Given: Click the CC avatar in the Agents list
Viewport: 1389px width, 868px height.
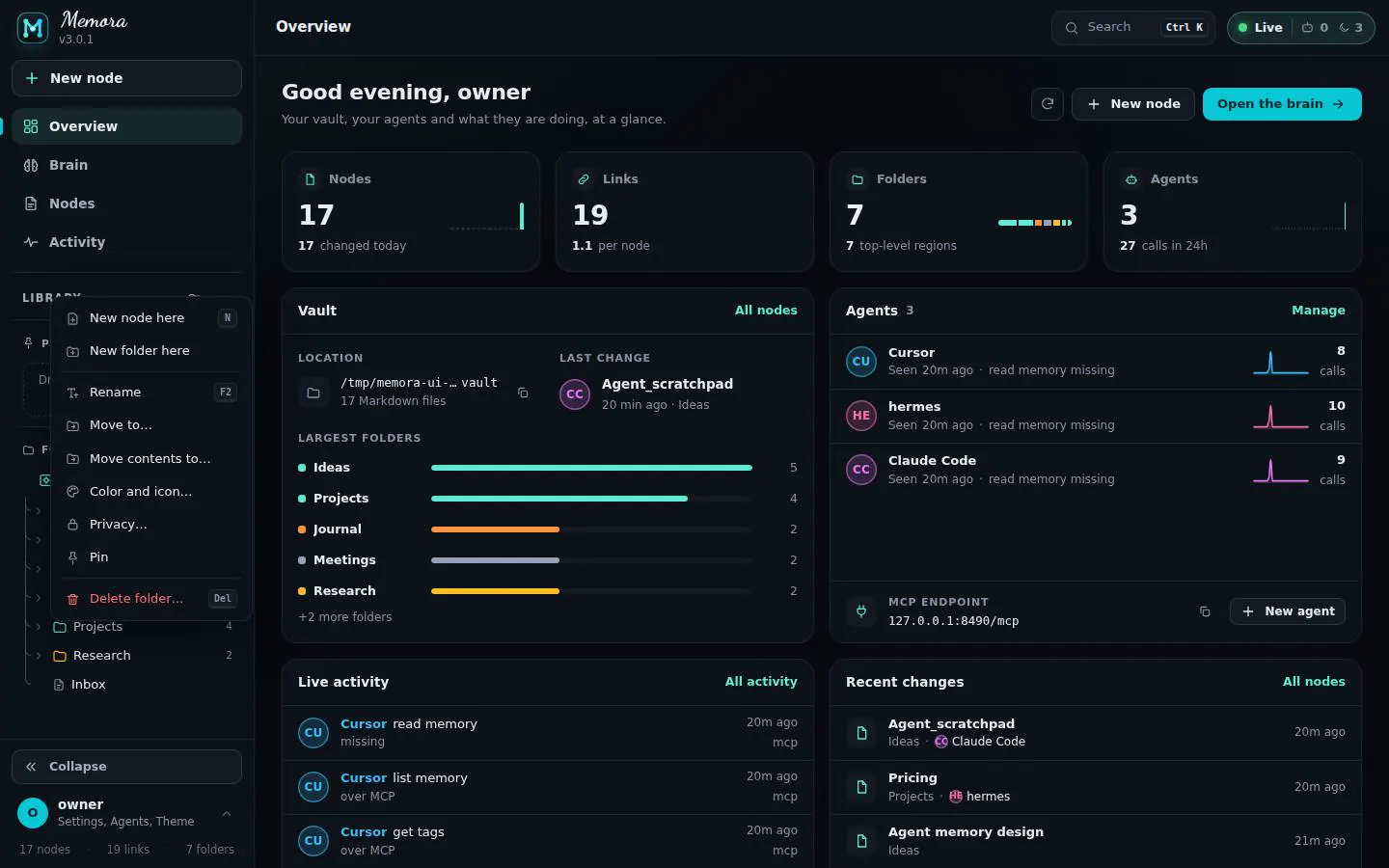Looking at the screenshot, I should click(861, 470).
